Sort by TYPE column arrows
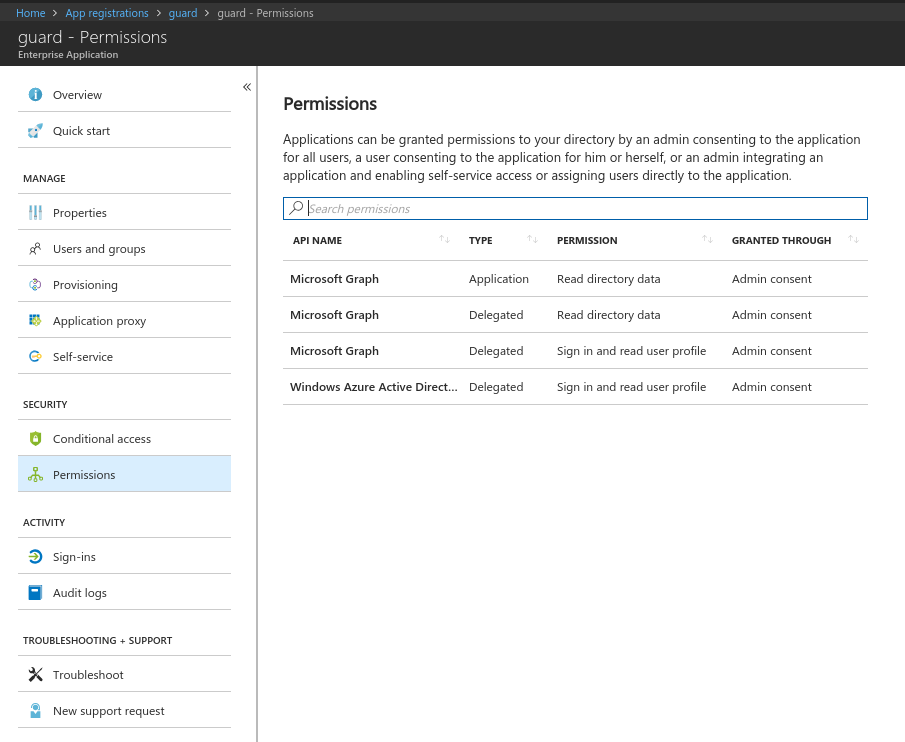The image size is (905, 742). [x=533, y=239]
